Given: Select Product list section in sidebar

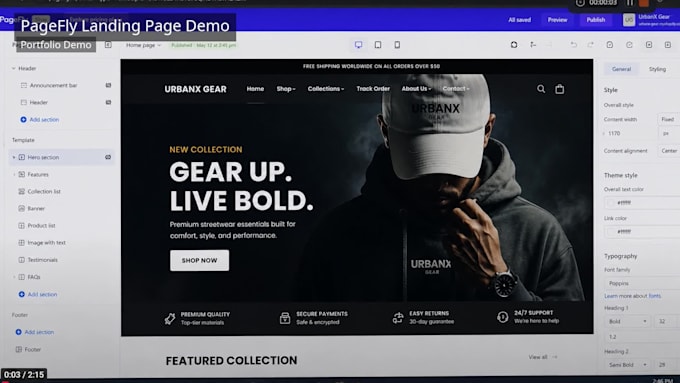Looking at the screenshot, I should 41,226.
